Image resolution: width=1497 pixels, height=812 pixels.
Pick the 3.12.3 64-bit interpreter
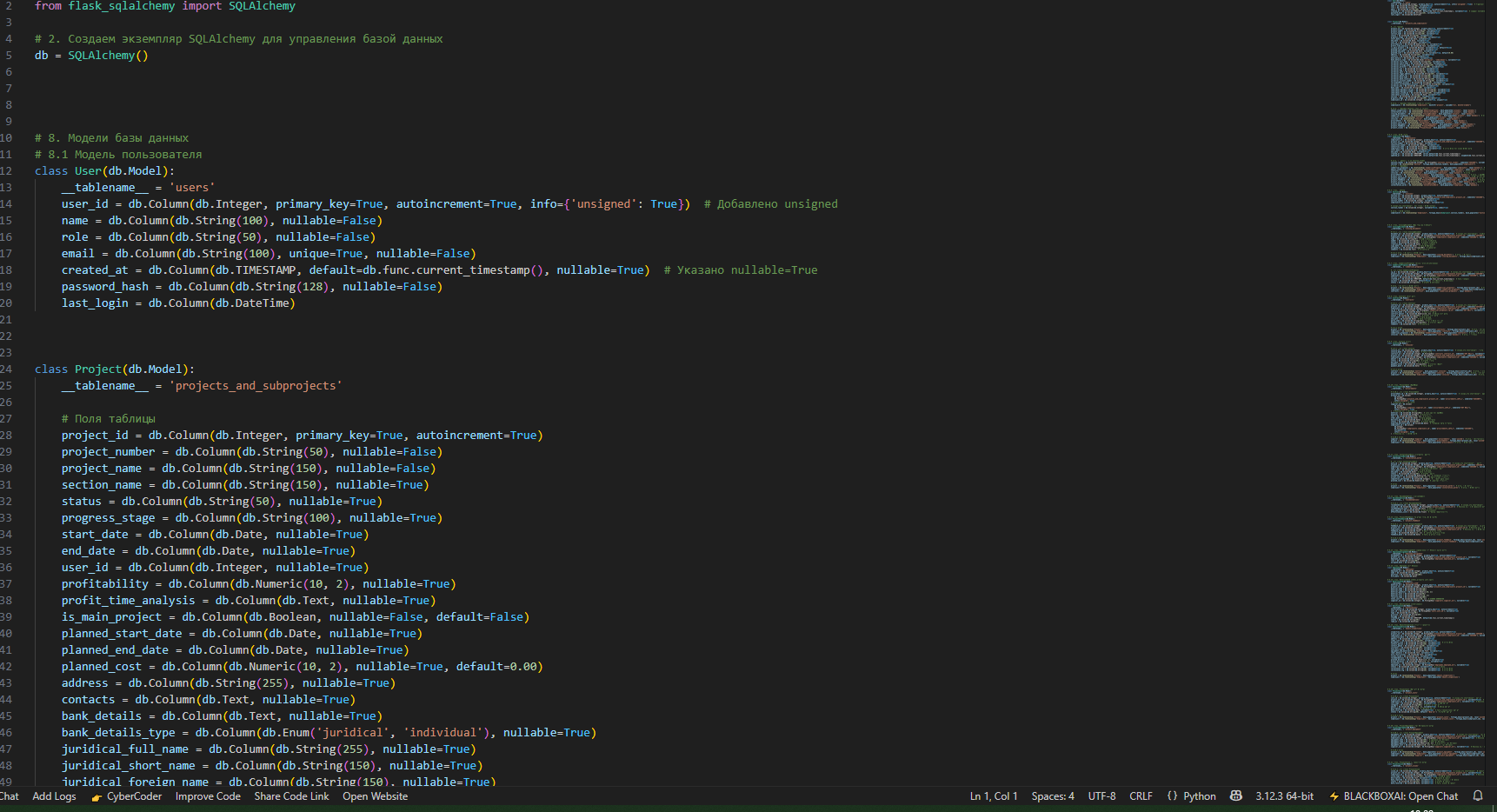click(1284, 796)
